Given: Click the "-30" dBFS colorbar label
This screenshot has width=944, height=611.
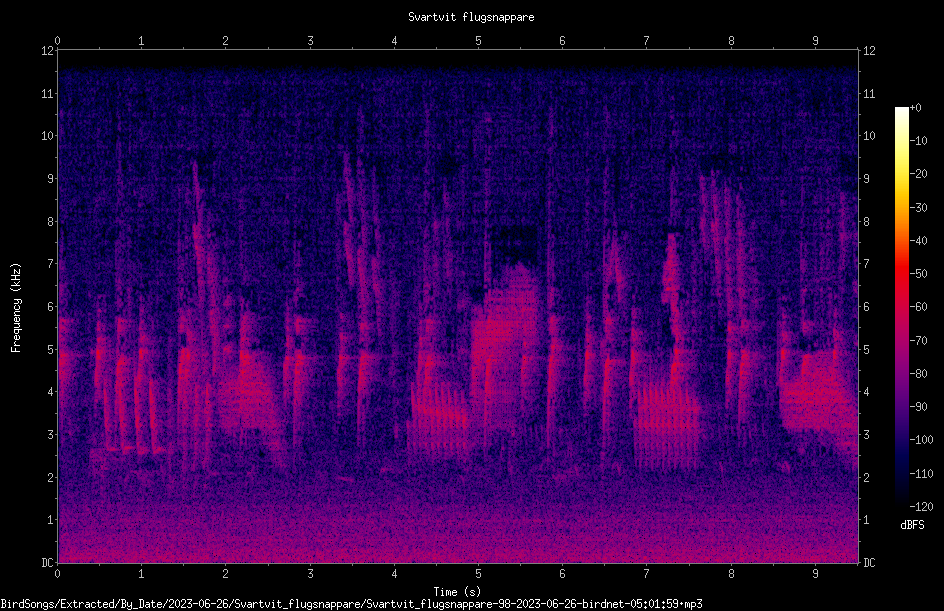Looking at the screenshot, I should (918, 208).
